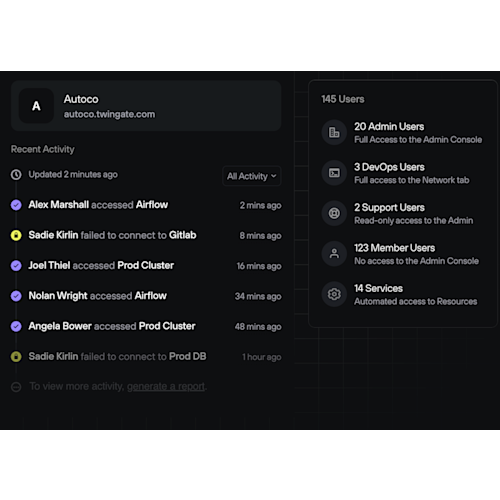Follow the generate a report link
The height and width of the screenshot is (500, 500).
point(166,386)
